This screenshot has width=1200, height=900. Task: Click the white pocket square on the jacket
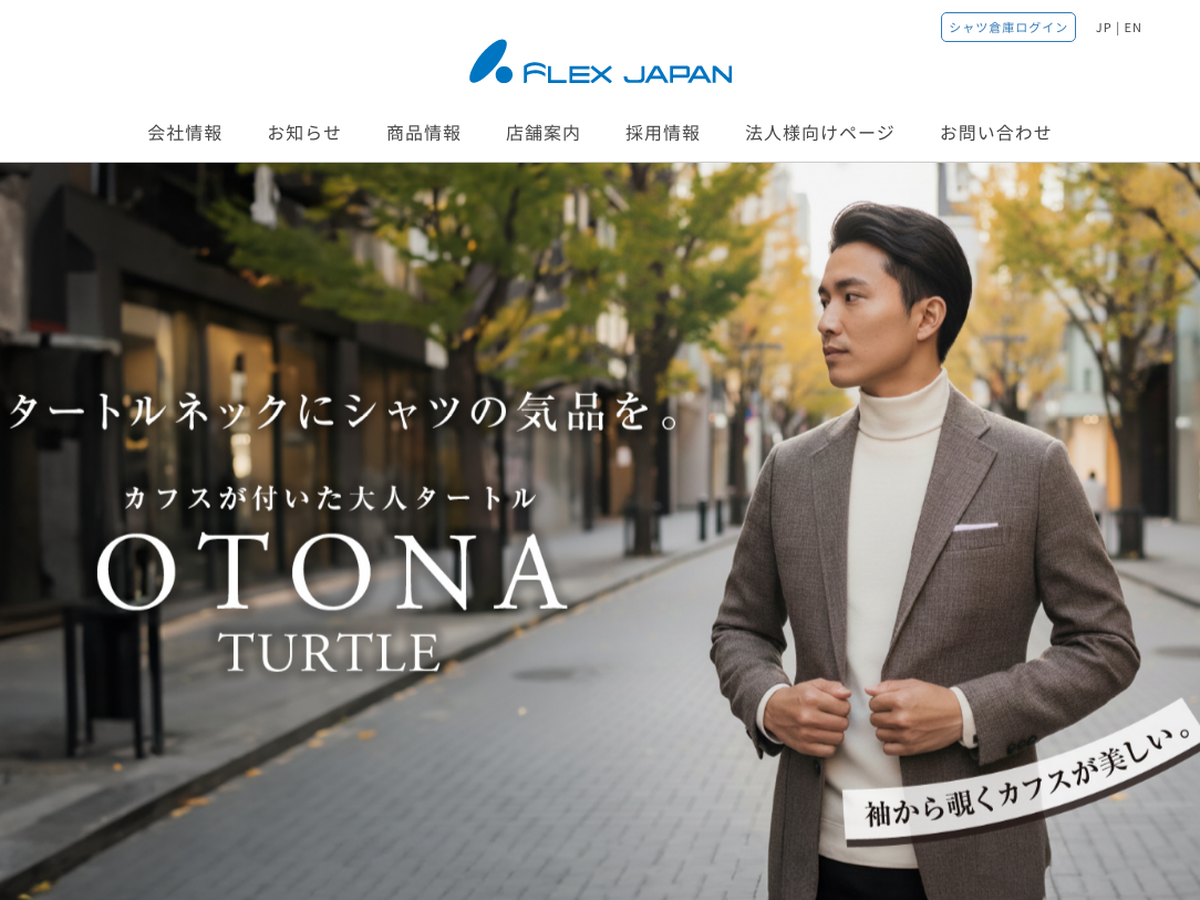[975, 526]
